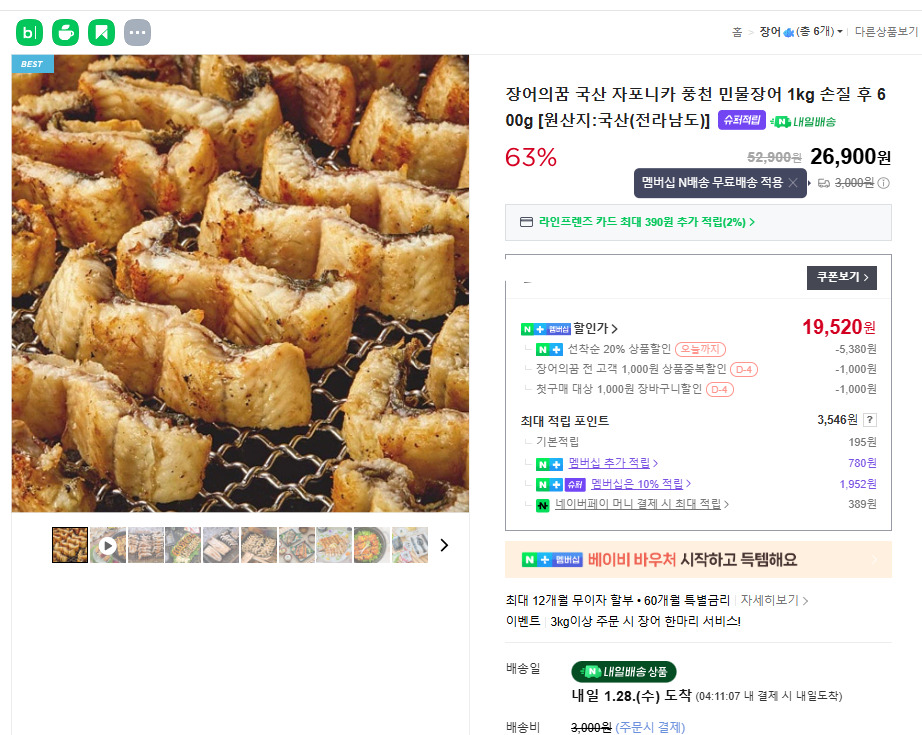Image resolution: width=922 pixels, height=735 pixels.
Task: Click the Naver Blog share icon
Action: (x=30, y=32)
